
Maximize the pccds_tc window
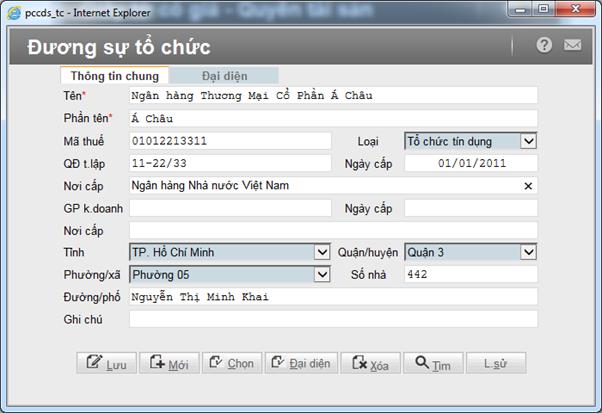tap(543, 9)
